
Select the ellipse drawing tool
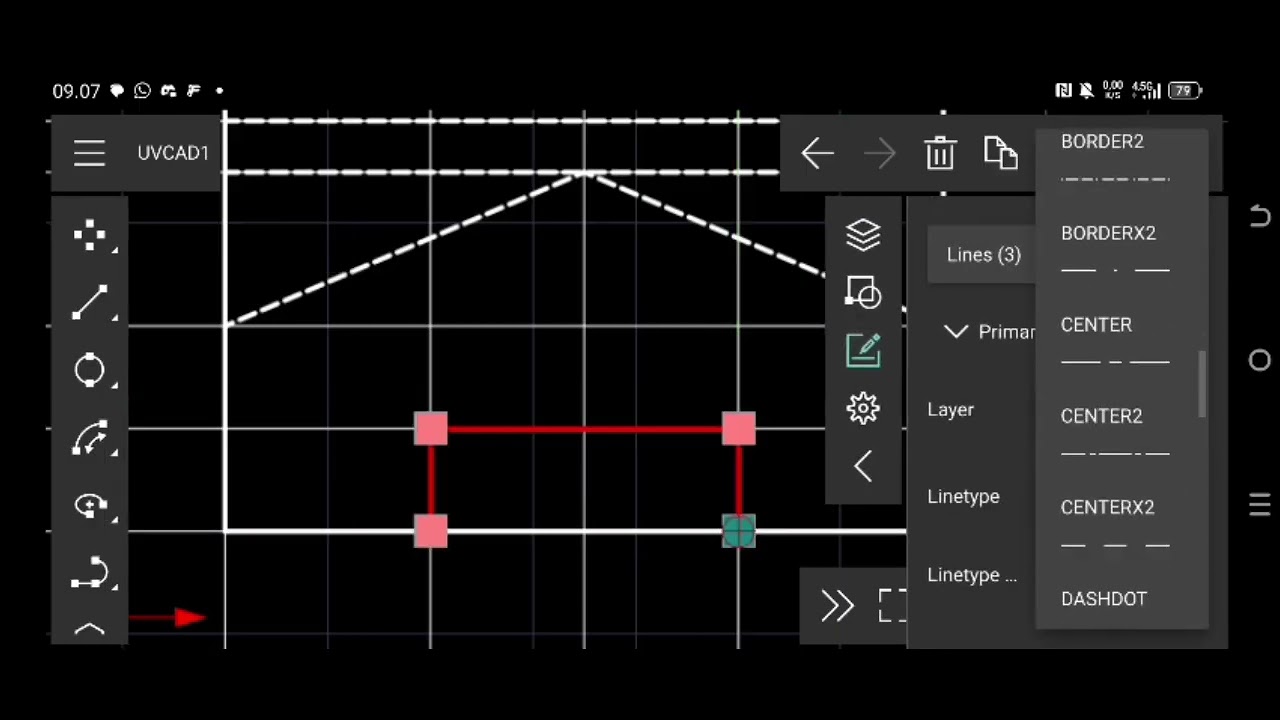(x=90, y=506)
